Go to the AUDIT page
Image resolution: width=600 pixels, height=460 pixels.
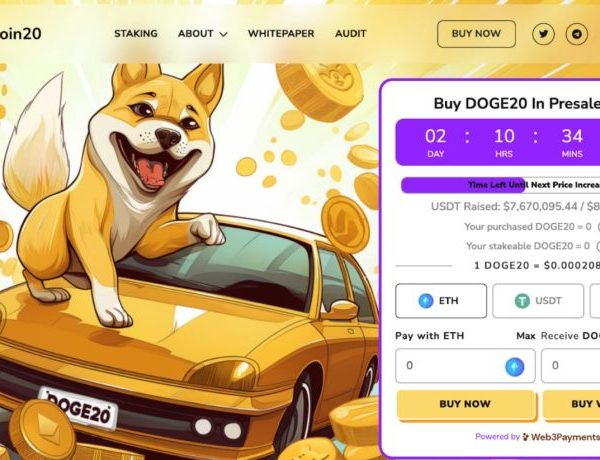coord(351,34)
